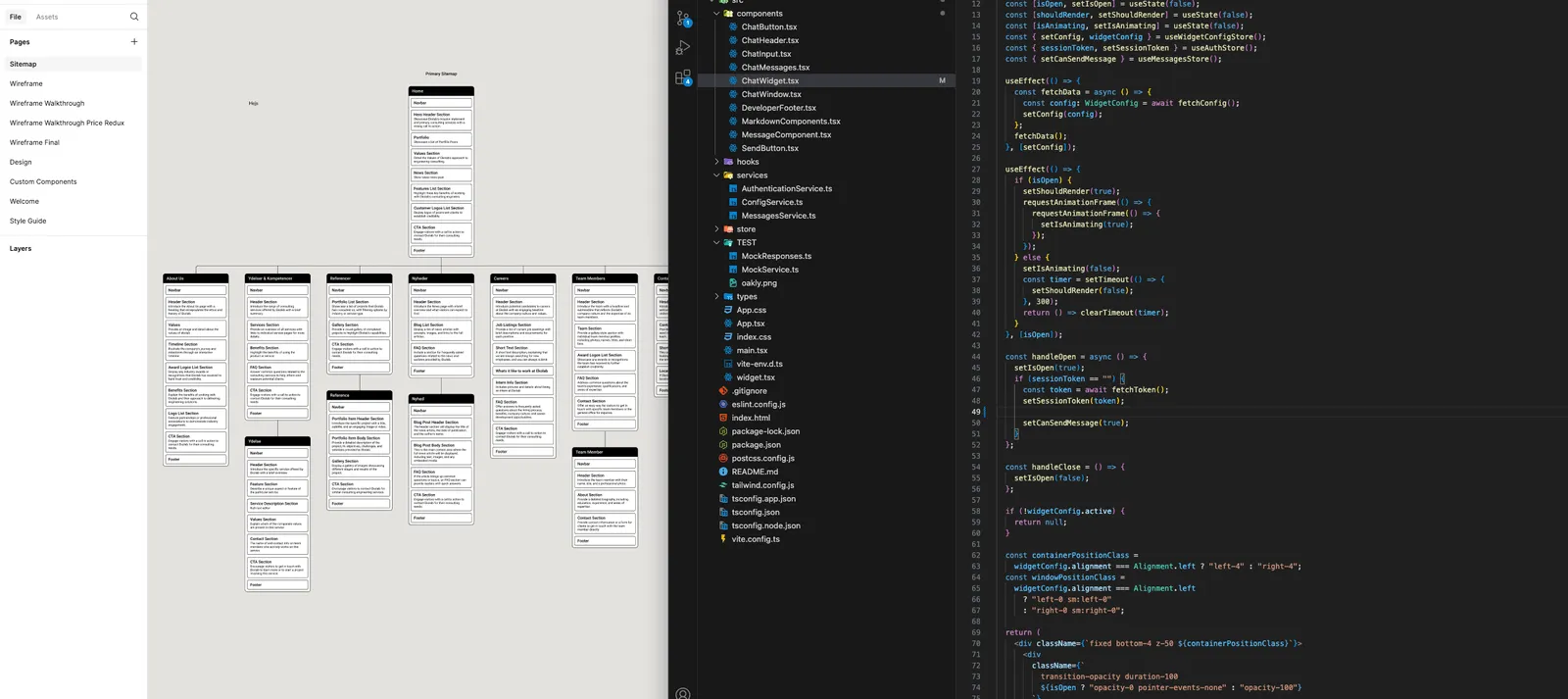Open Accounts icon at activity bar bottom

(x=683, y=693)
